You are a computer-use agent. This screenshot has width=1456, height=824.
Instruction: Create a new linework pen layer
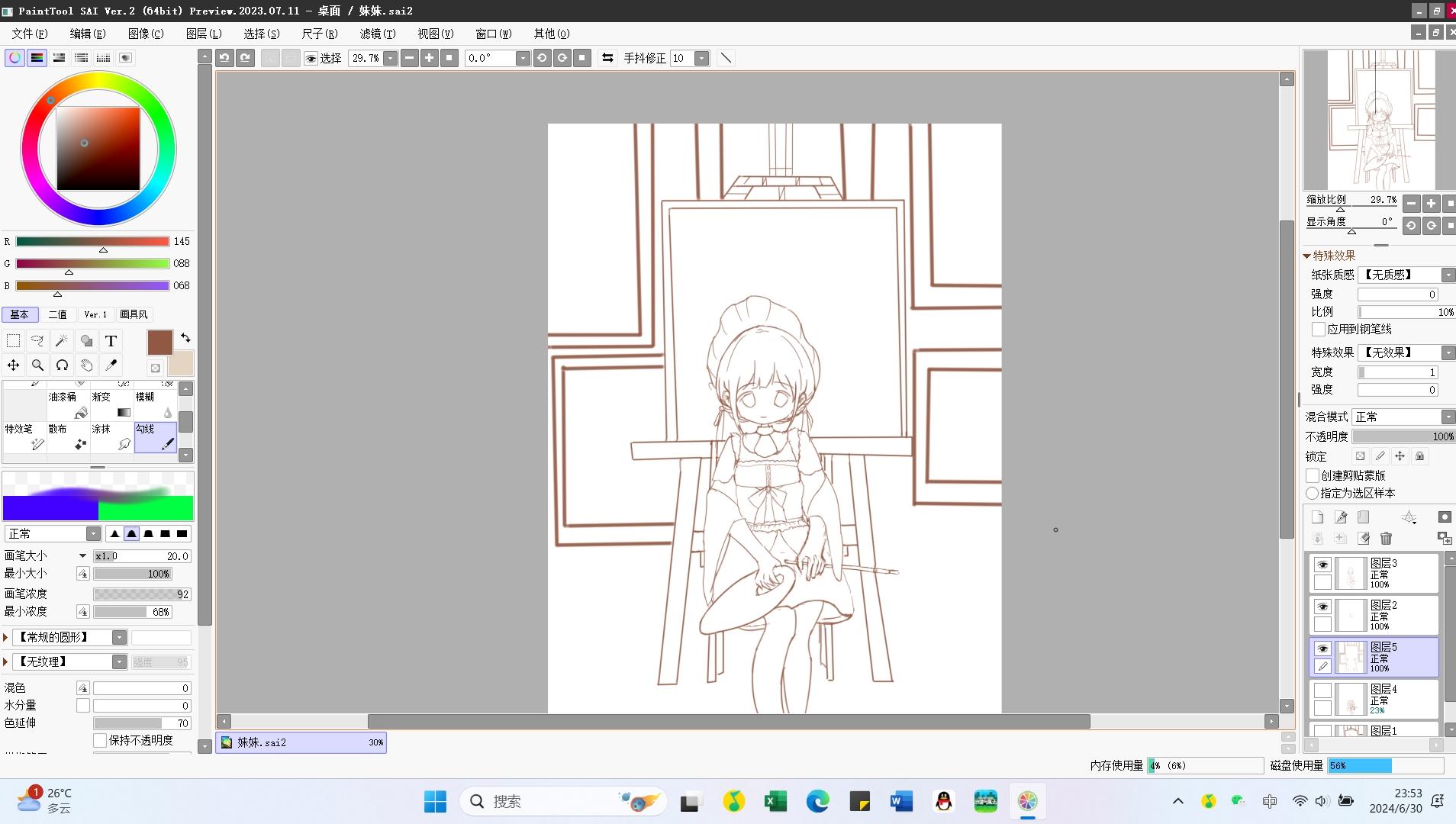pos(1341,517)
